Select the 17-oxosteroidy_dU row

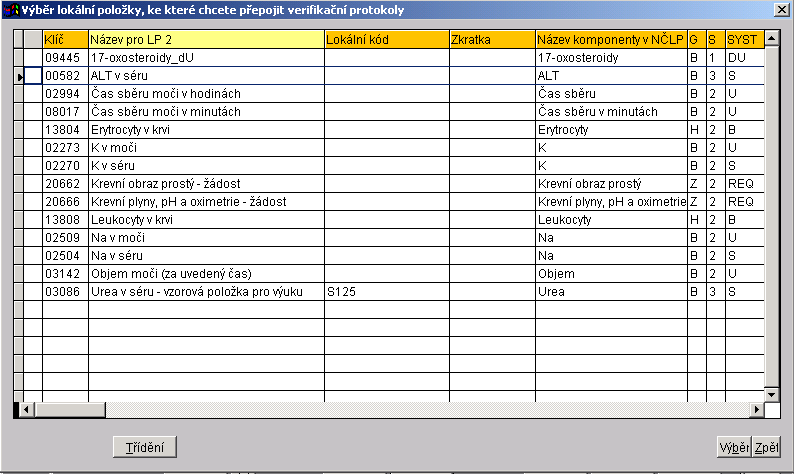[205, 58]
